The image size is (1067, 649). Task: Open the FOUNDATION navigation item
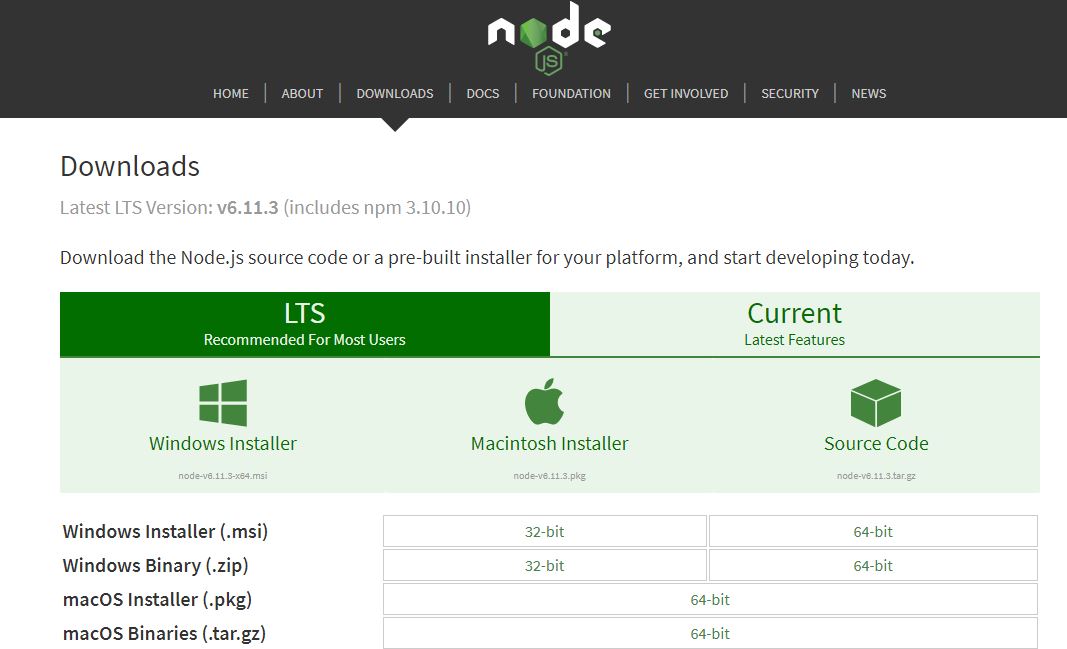point(571,93)
